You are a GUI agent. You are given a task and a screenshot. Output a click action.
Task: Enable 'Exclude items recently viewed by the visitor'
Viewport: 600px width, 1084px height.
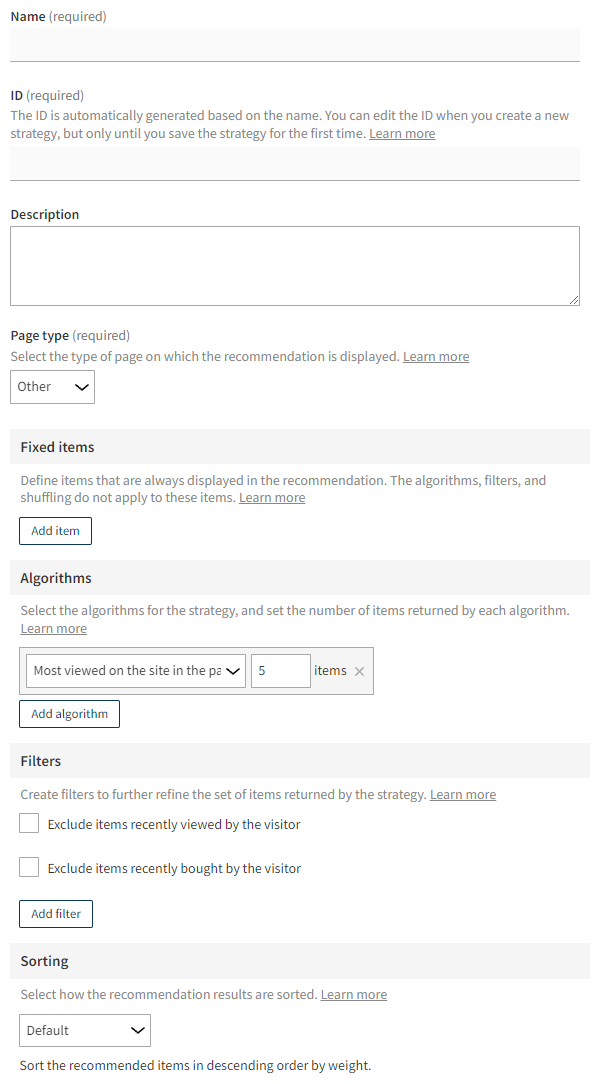[28, 823]
